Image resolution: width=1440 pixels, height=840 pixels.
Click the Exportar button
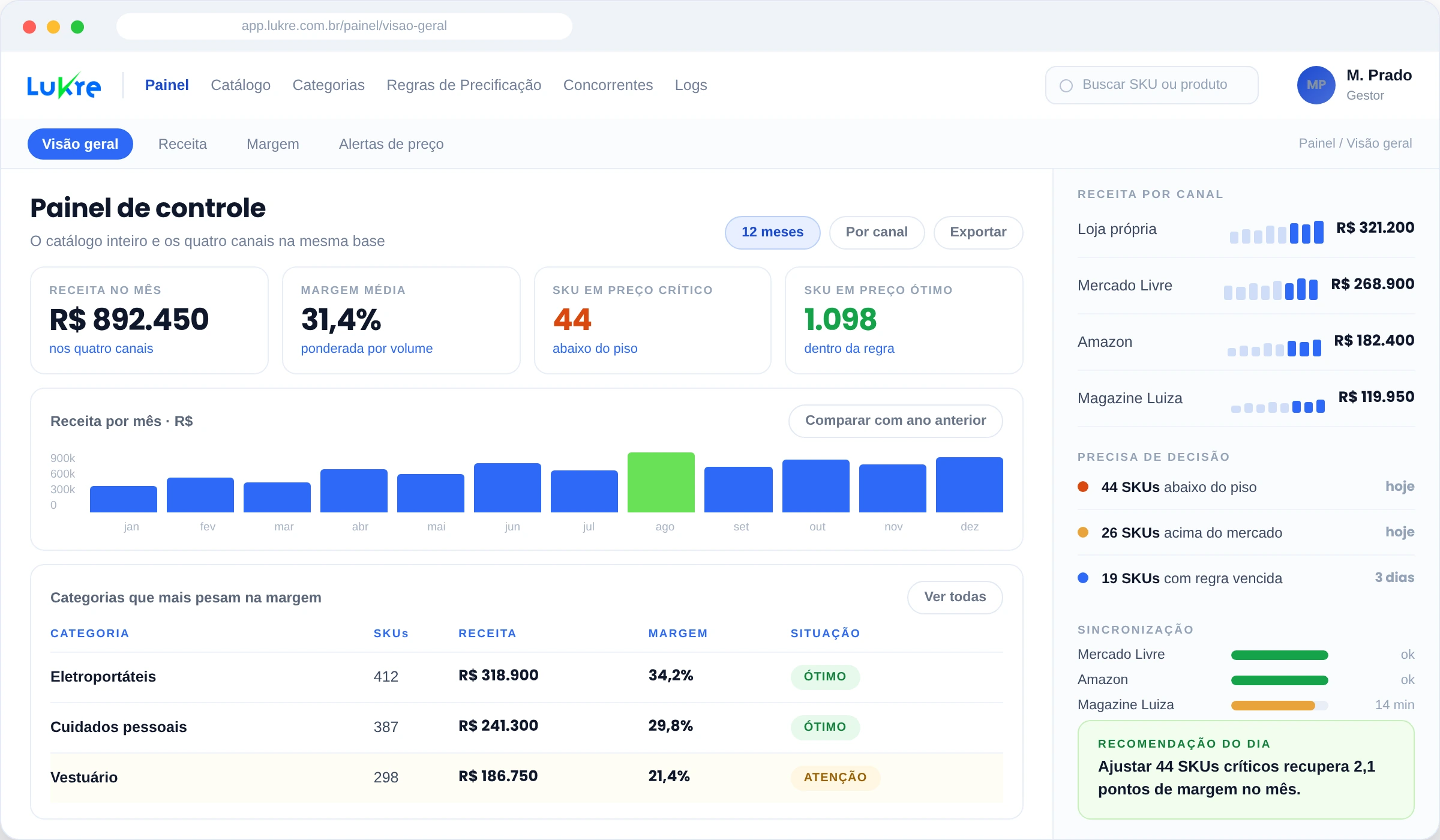(x=978, y=232)
